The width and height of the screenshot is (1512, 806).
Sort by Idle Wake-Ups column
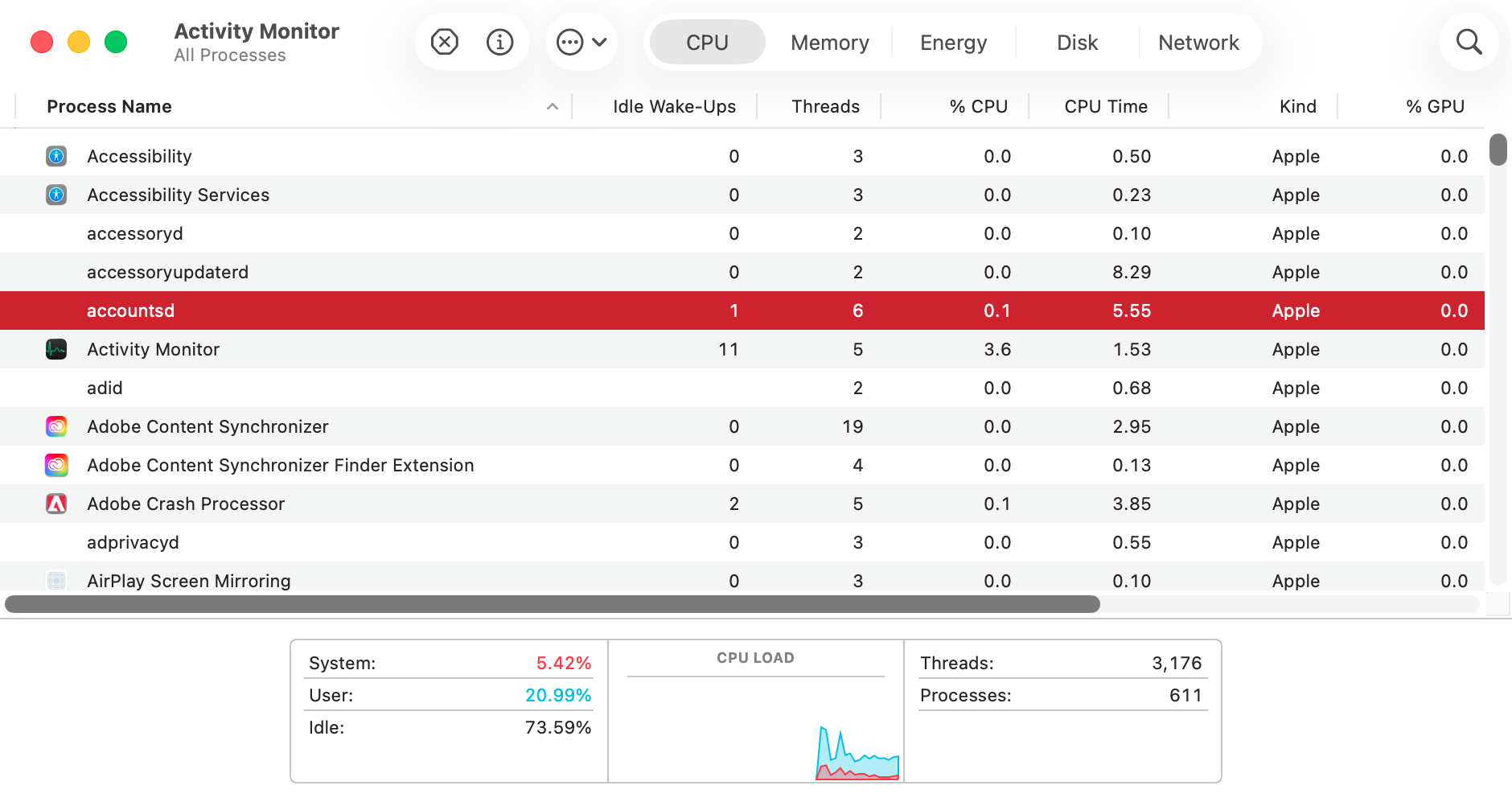(x=674, y=106)
